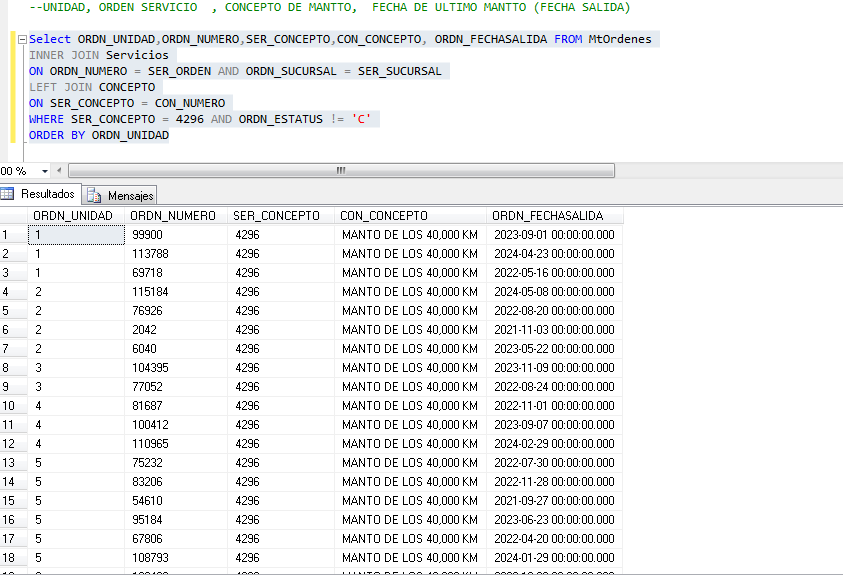The height and width of the screenshot is (575, 843).
Task: Select row header number 1
Action: tap(13, 235)
